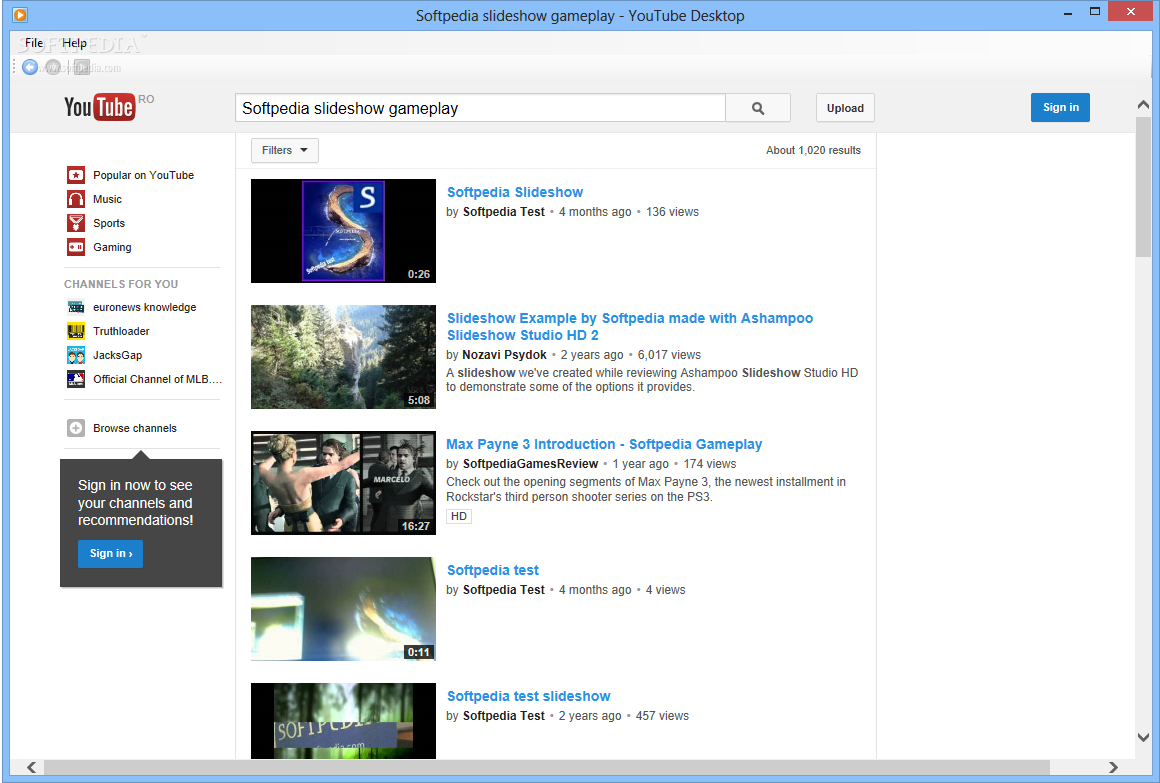
Task: Click the Gaming controller icon
Action: click(75, 247)
